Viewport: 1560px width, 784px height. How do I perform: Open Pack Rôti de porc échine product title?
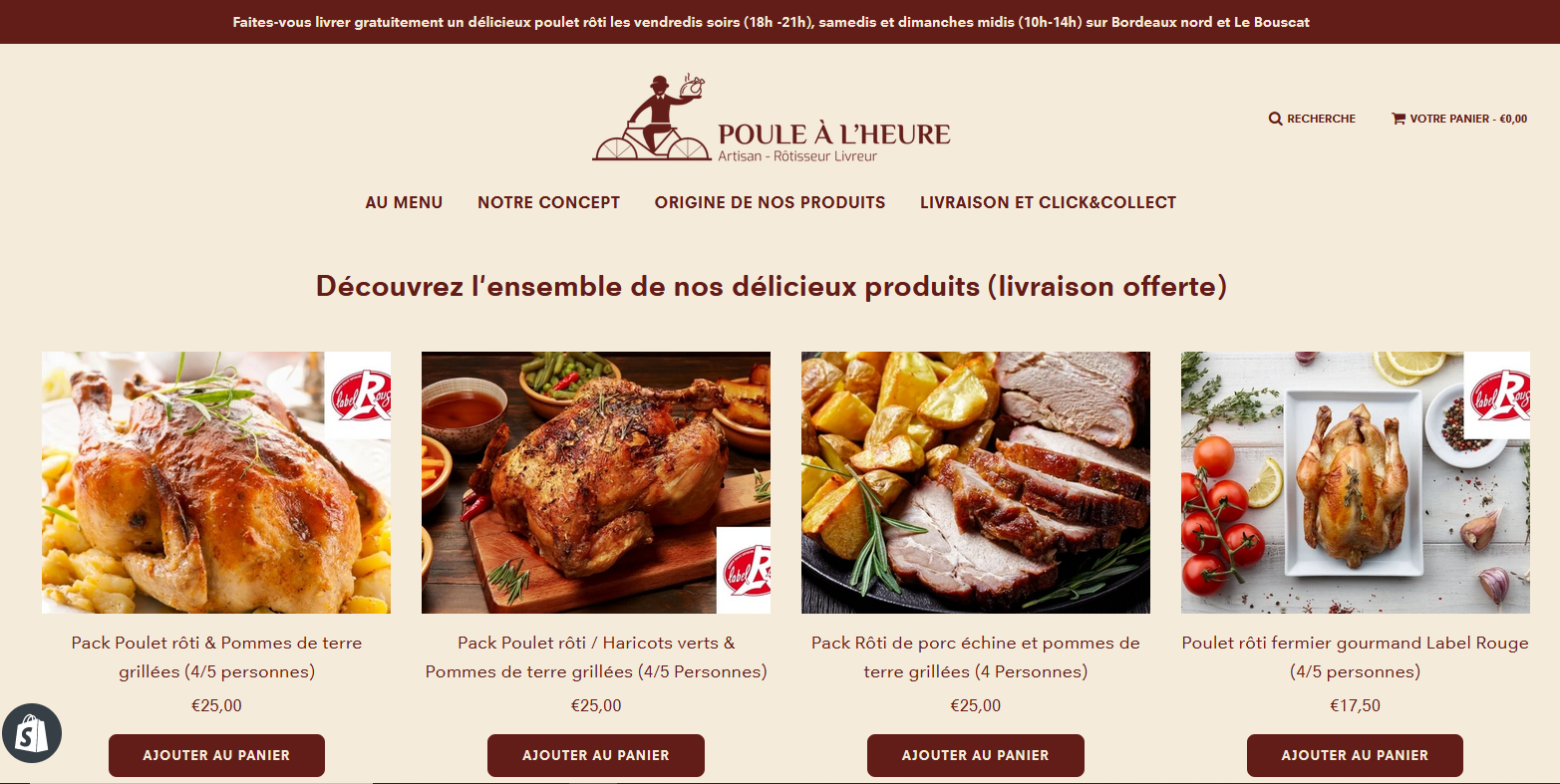point(976,657)
